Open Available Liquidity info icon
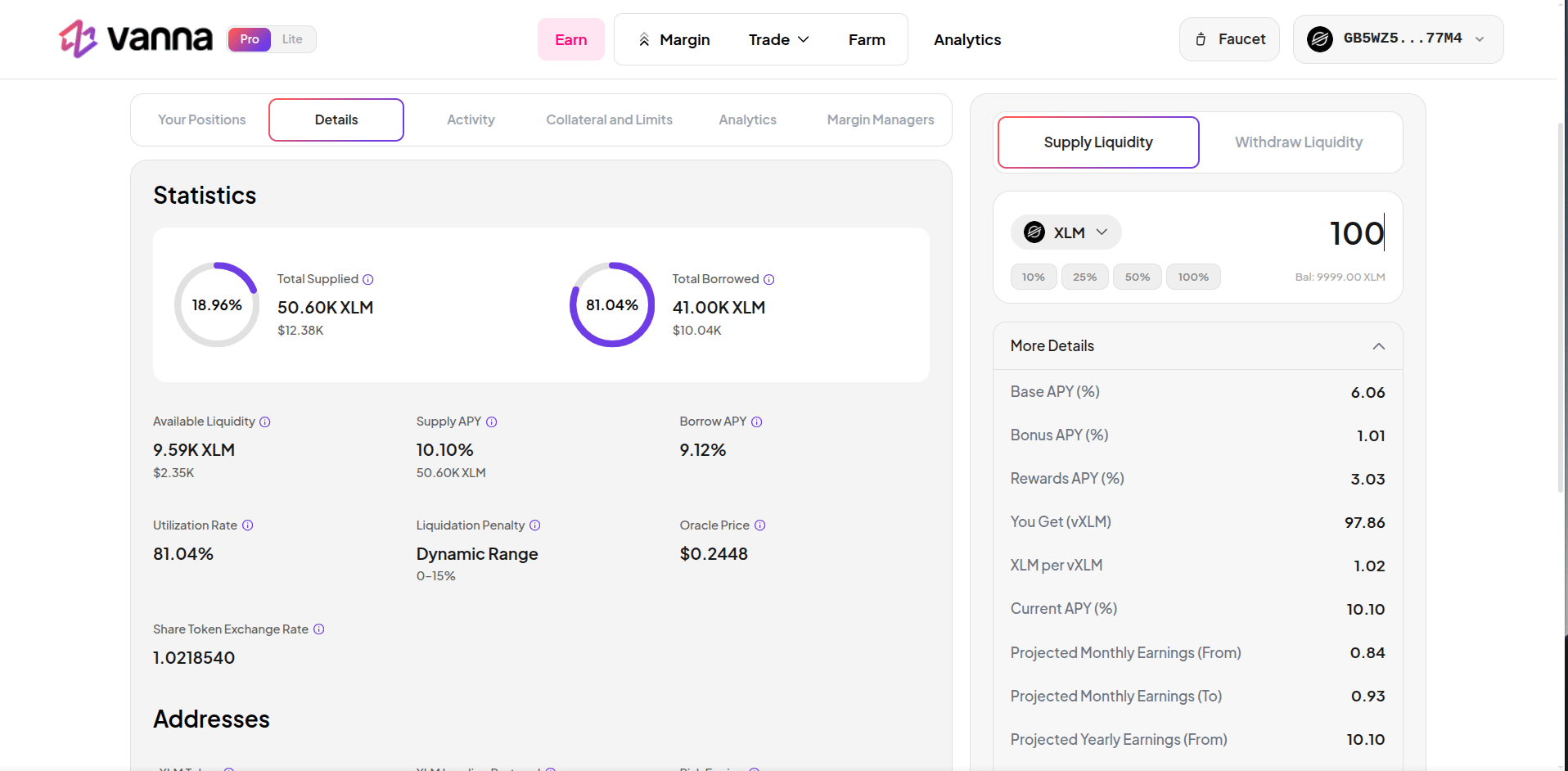 pyautogui.click(x=265, y=422)
